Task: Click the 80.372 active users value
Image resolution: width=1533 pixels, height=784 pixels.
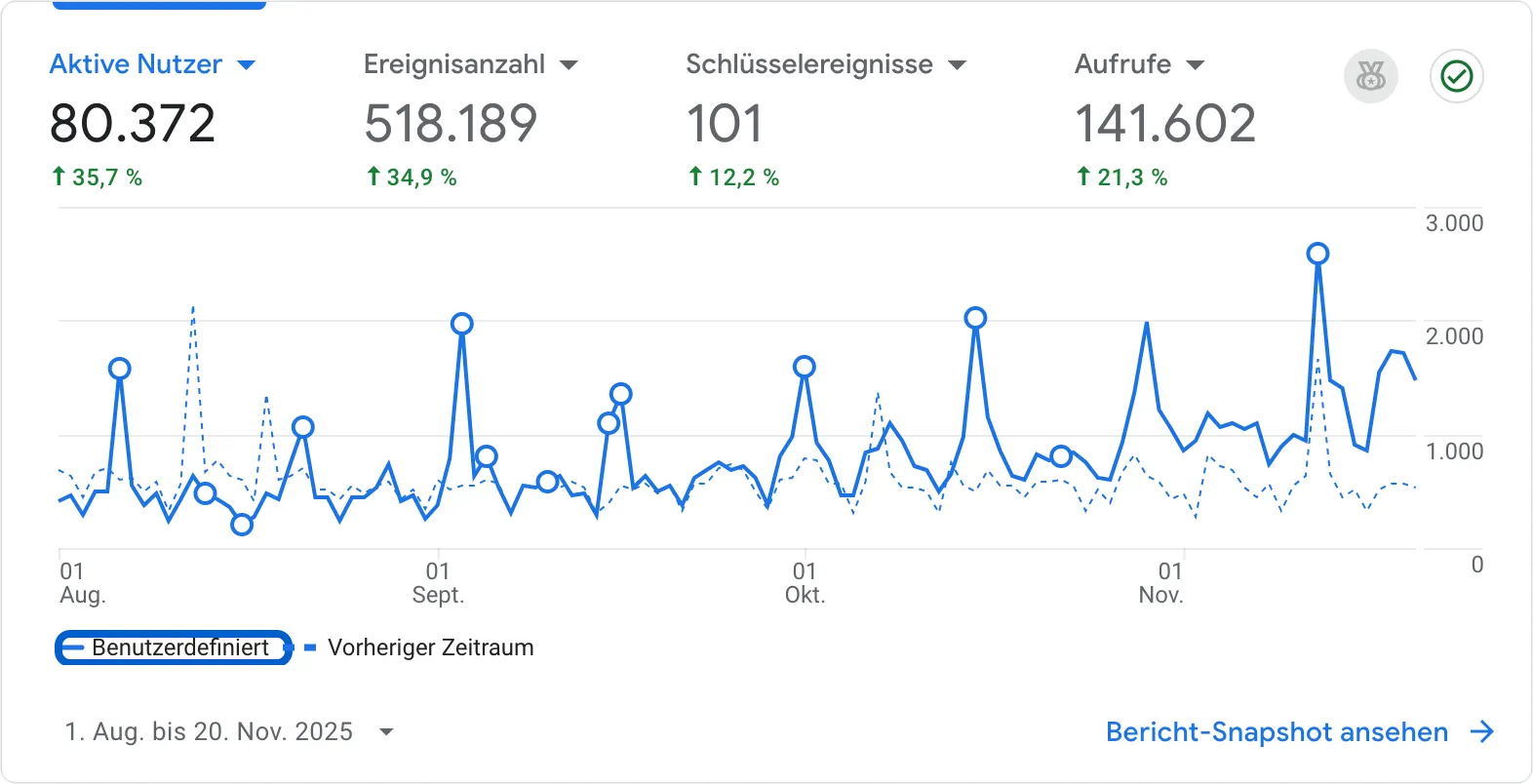Action: pyautogui.click(x=133, y=122)
